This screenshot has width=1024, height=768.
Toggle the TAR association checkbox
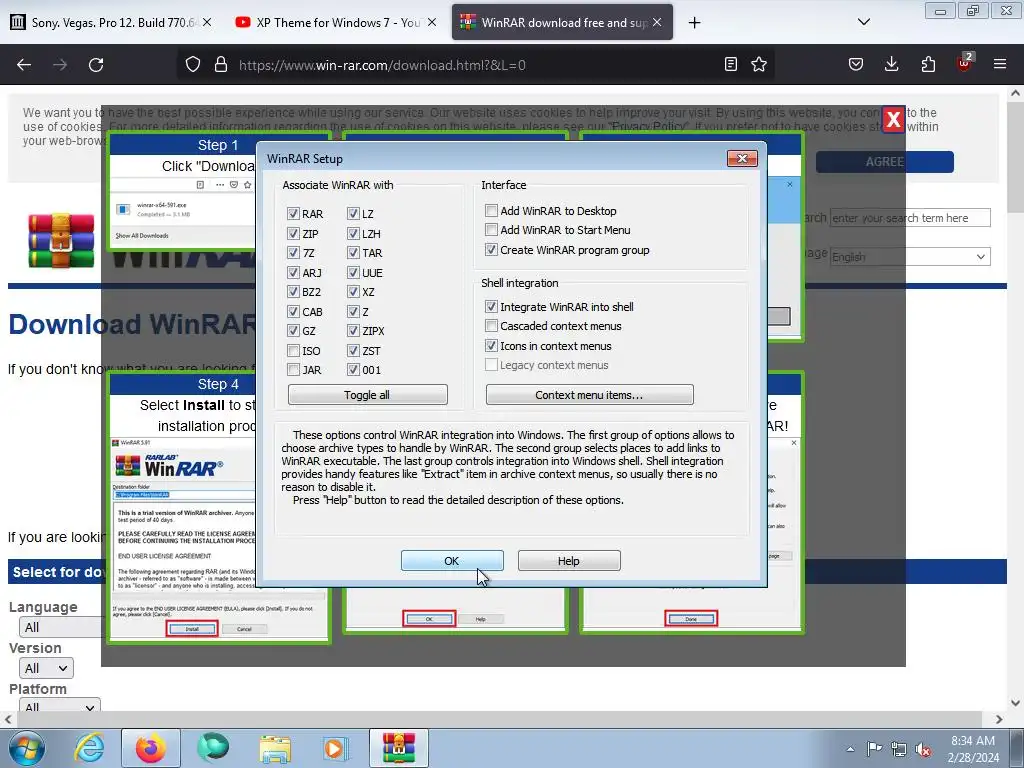point(353,253)
